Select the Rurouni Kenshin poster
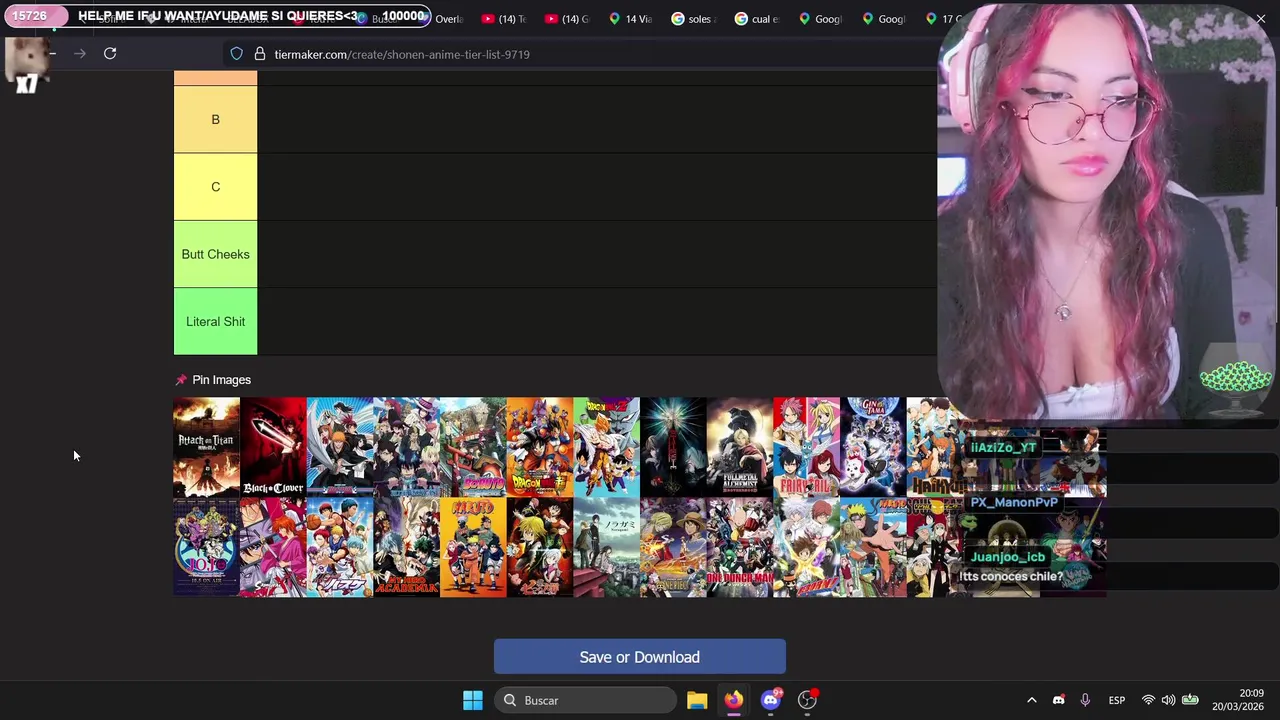The image size is (1280, 720). tap(273, 547)
